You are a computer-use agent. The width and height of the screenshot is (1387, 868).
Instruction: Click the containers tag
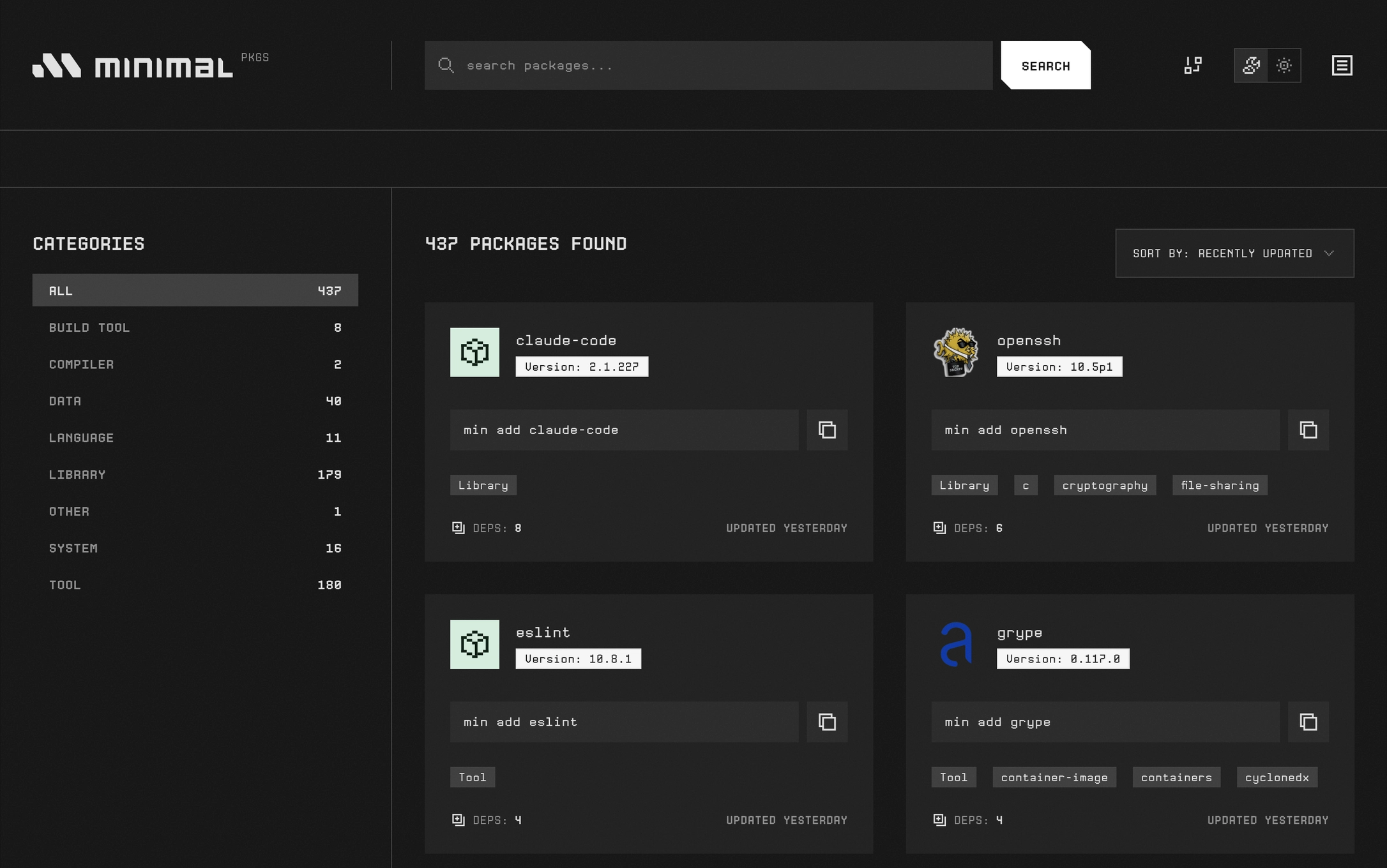[x=1176, y=777]
